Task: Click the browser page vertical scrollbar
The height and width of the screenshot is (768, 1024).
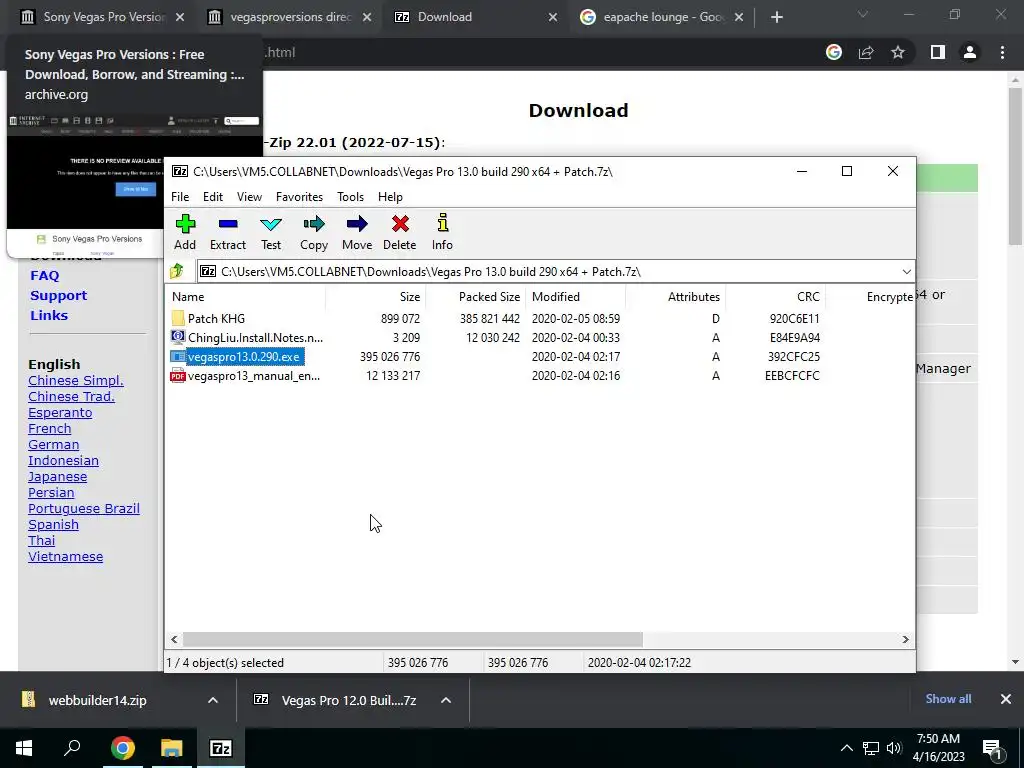Action: click(1015, 166)
